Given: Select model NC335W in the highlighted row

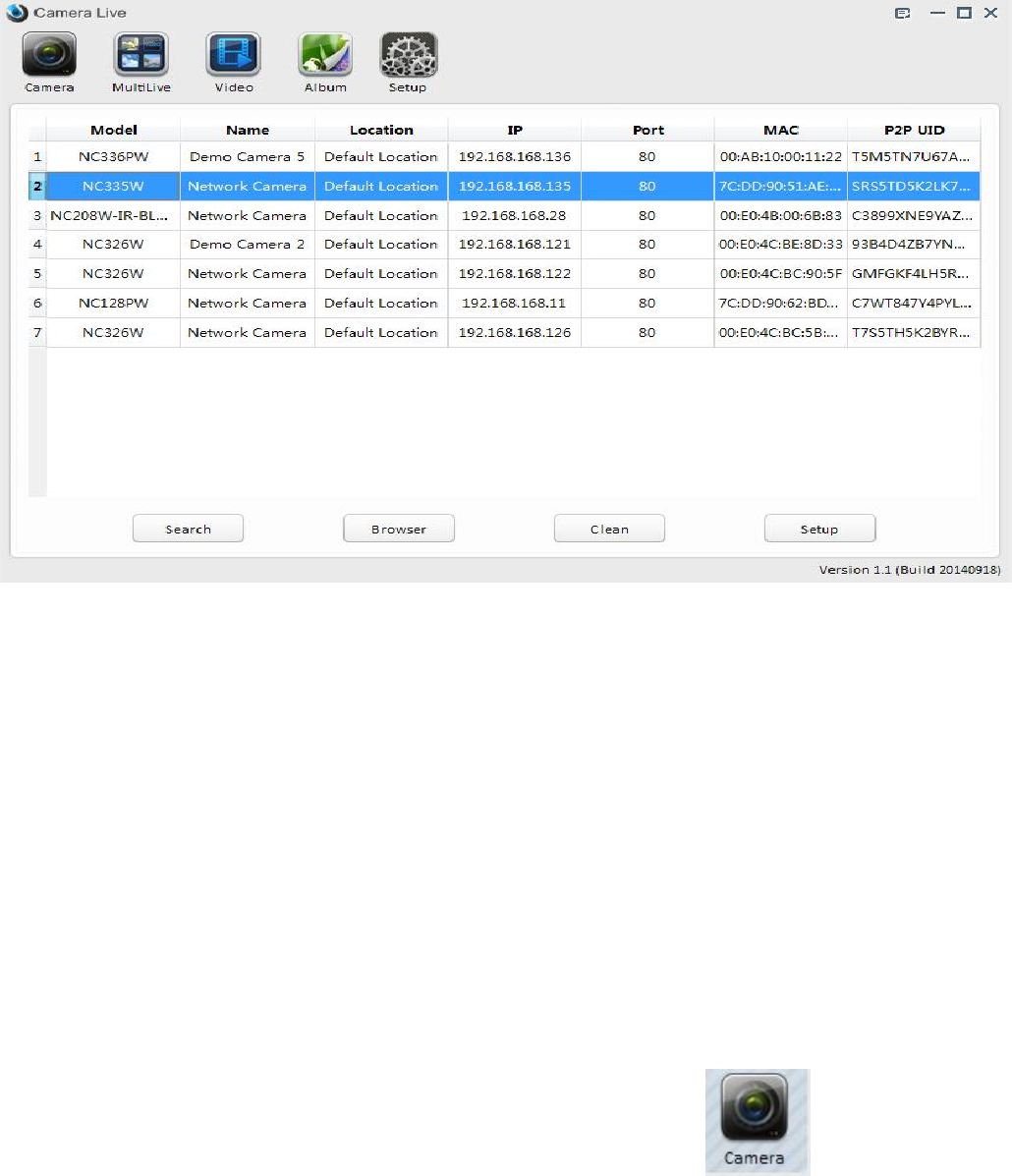Looking at the screenshot, I should [113, 186].
